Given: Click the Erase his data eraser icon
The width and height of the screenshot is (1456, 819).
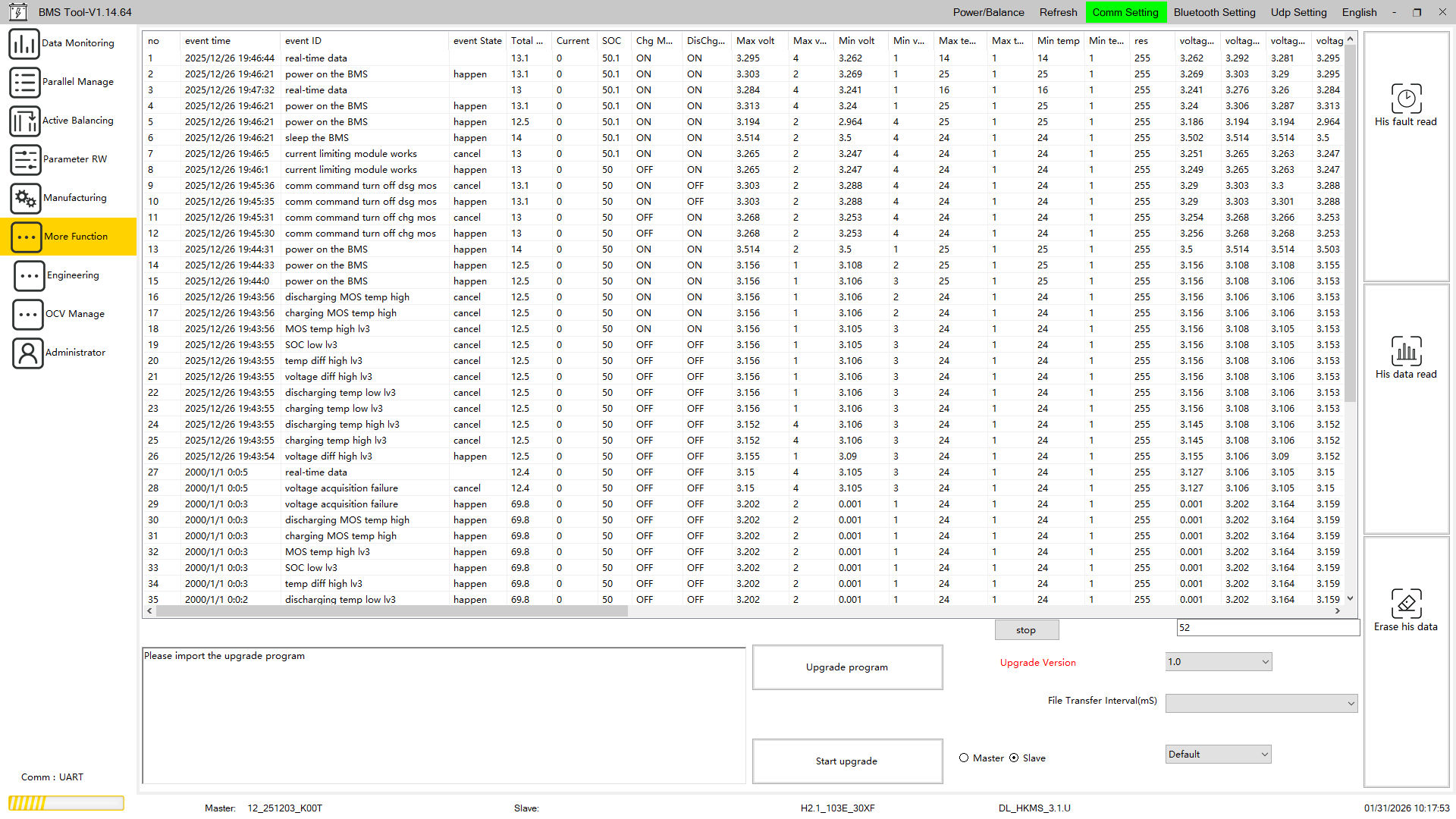Looking at the screenshot, I should tap(1405, 604).
